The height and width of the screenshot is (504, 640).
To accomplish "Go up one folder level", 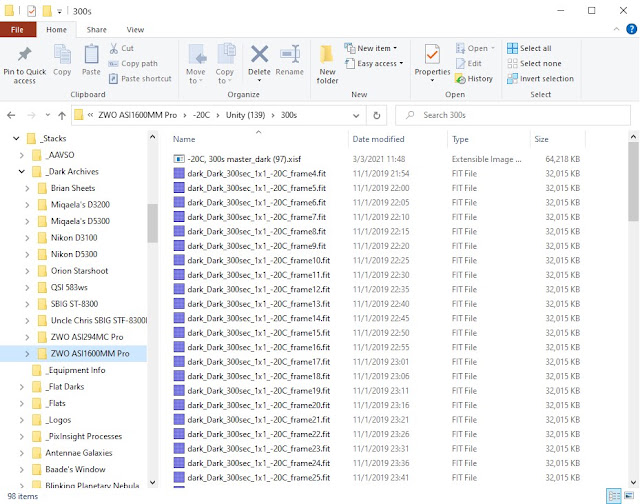I will (x=62, y=115).
